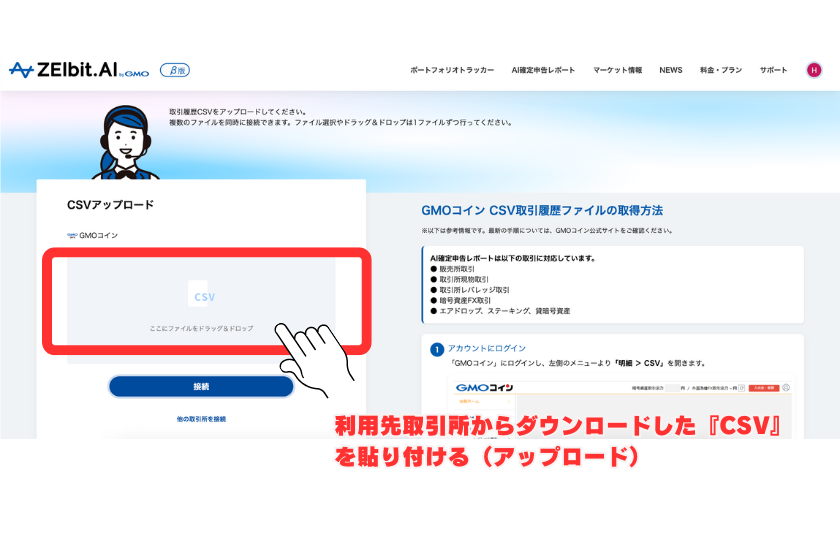Click 他の取引所を接続 link
This screenshot has width=840, height=560.
(201, 419)
